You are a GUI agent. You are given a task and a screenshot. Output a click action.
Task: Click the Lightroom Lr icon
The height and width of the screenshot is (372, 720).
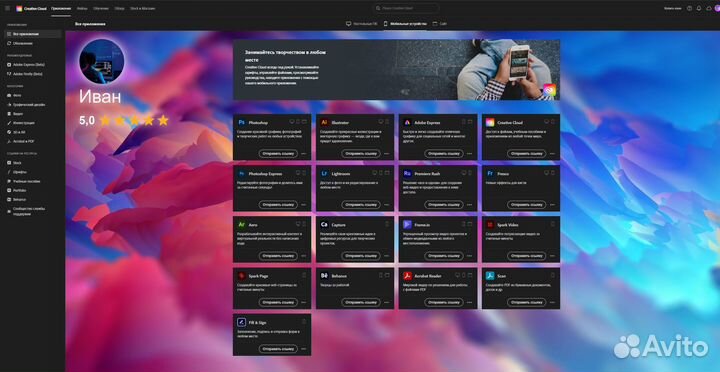click(x=324, y=174)
